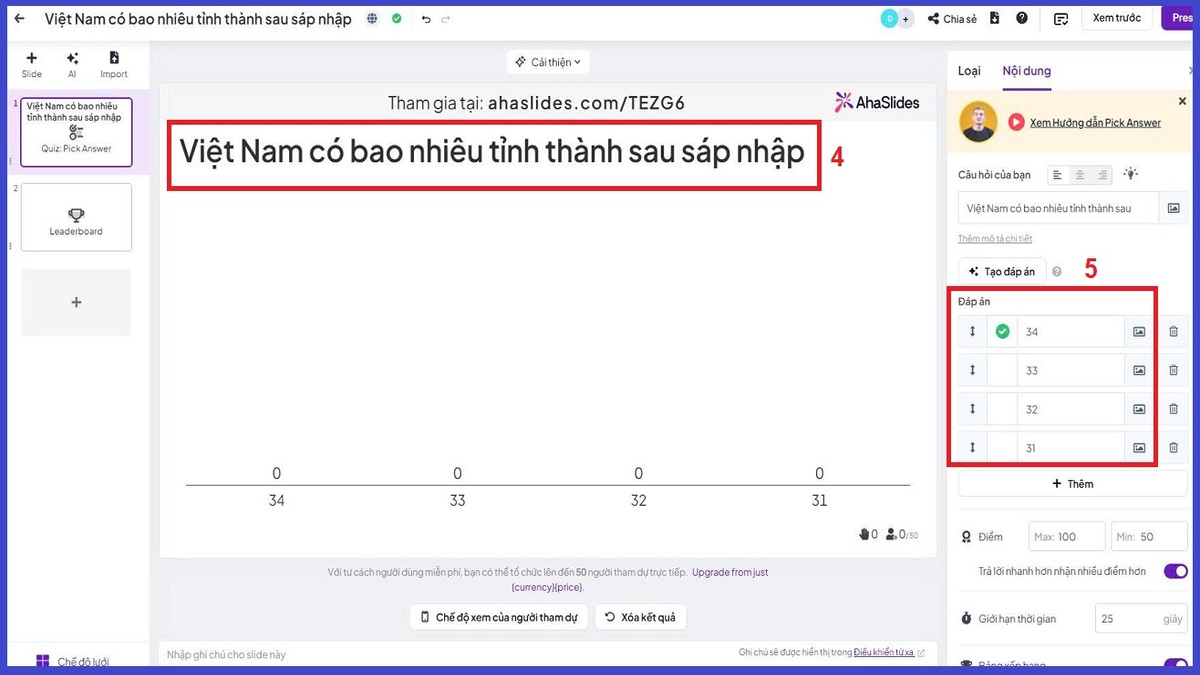
Task: Add a new Slide from the sidebar
Action: coord(32,65)
